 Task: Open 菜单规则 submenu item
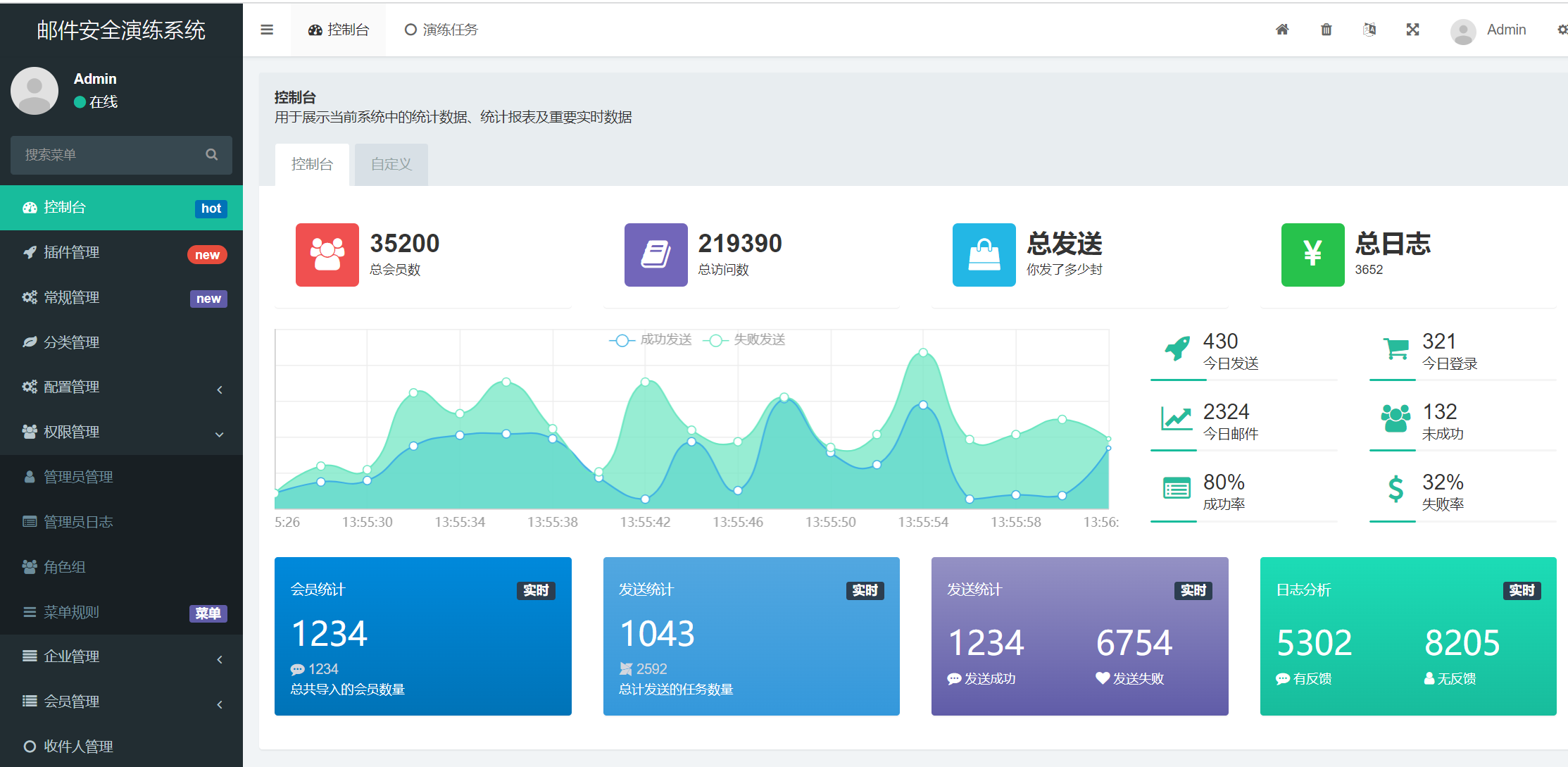point(121,612)
